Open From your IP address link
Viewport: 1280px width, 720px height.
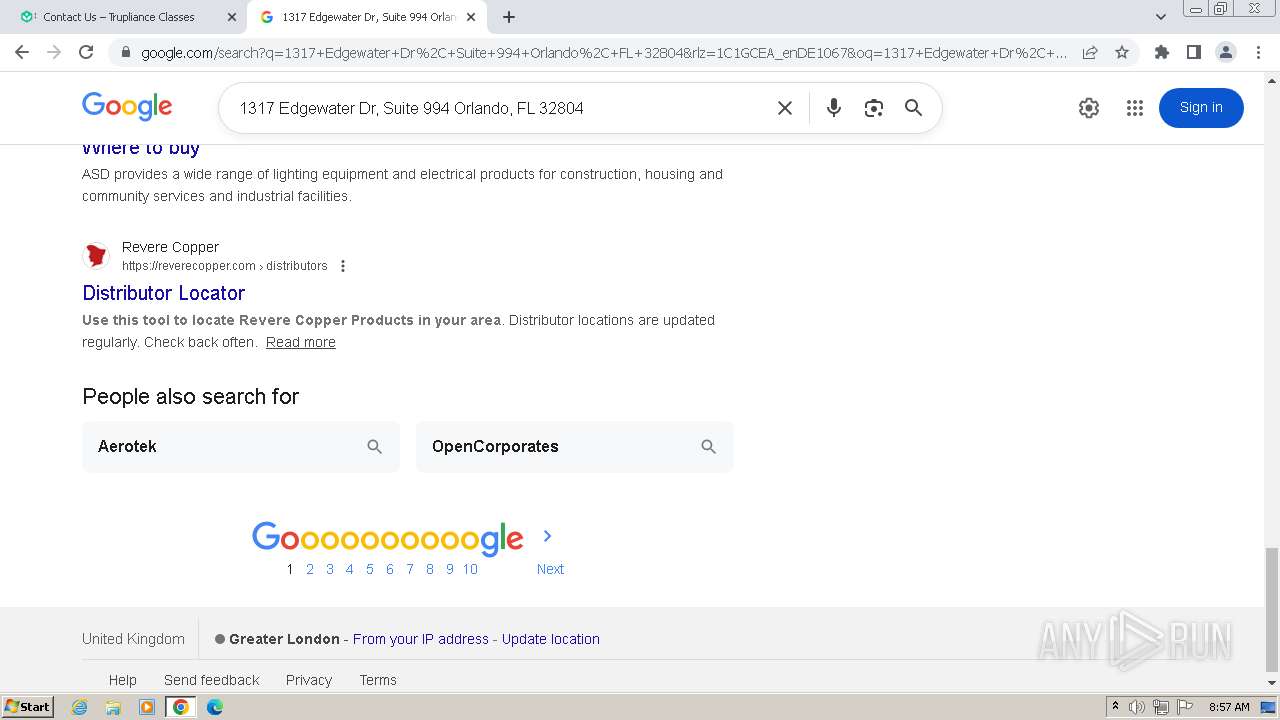point(421,639)
